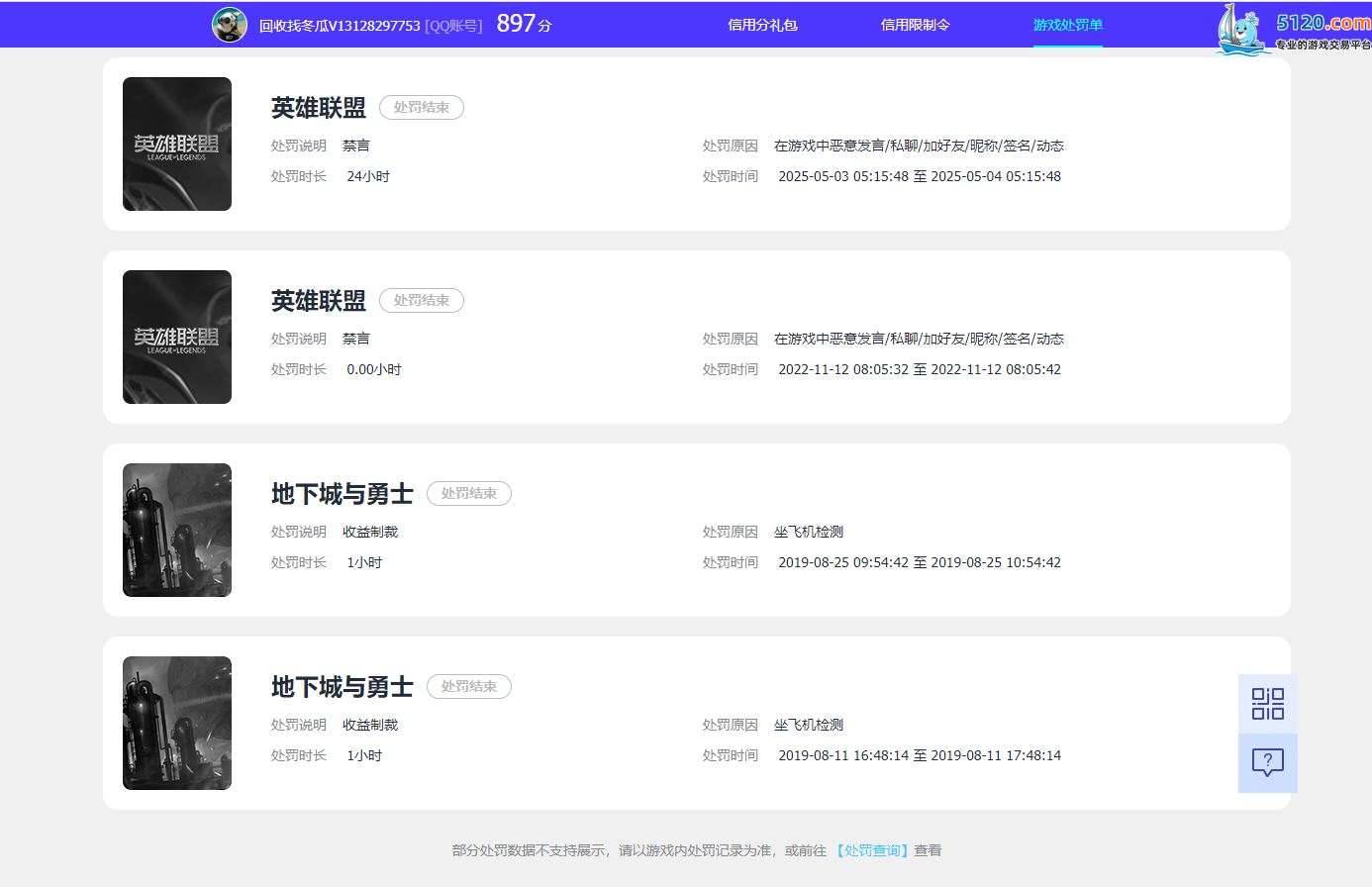Switch to 信用限制令 tab
Image resolution: width=1372 pixels, height=887 pixels.
point(915,25)
